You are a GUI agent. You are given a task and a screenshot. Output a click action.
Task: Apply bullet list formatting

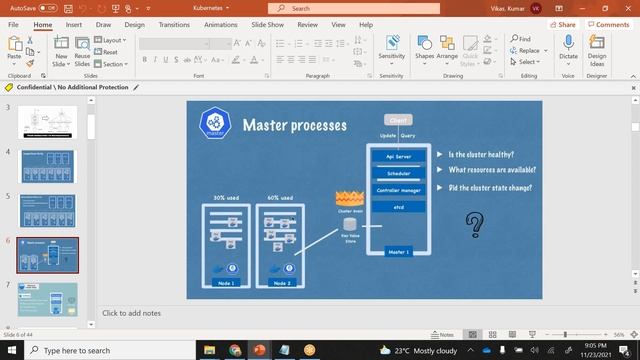pos(280,43)
